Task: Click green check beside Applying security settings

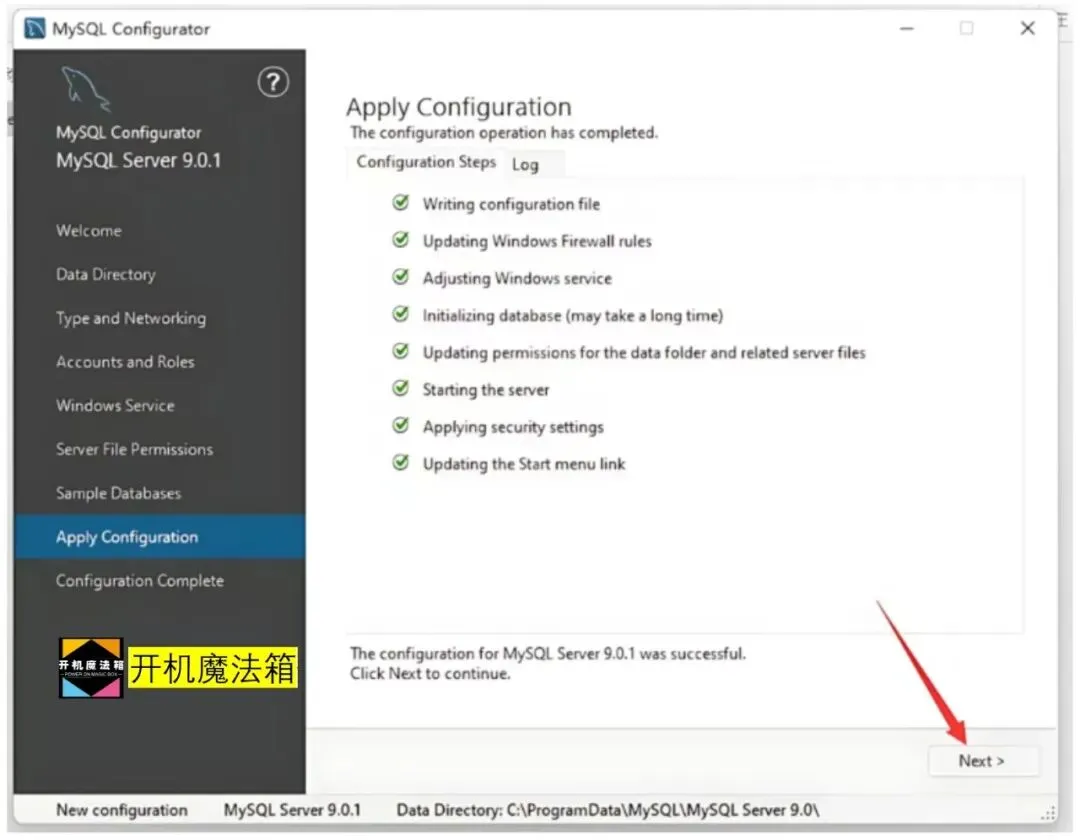Action: point(400,426)
